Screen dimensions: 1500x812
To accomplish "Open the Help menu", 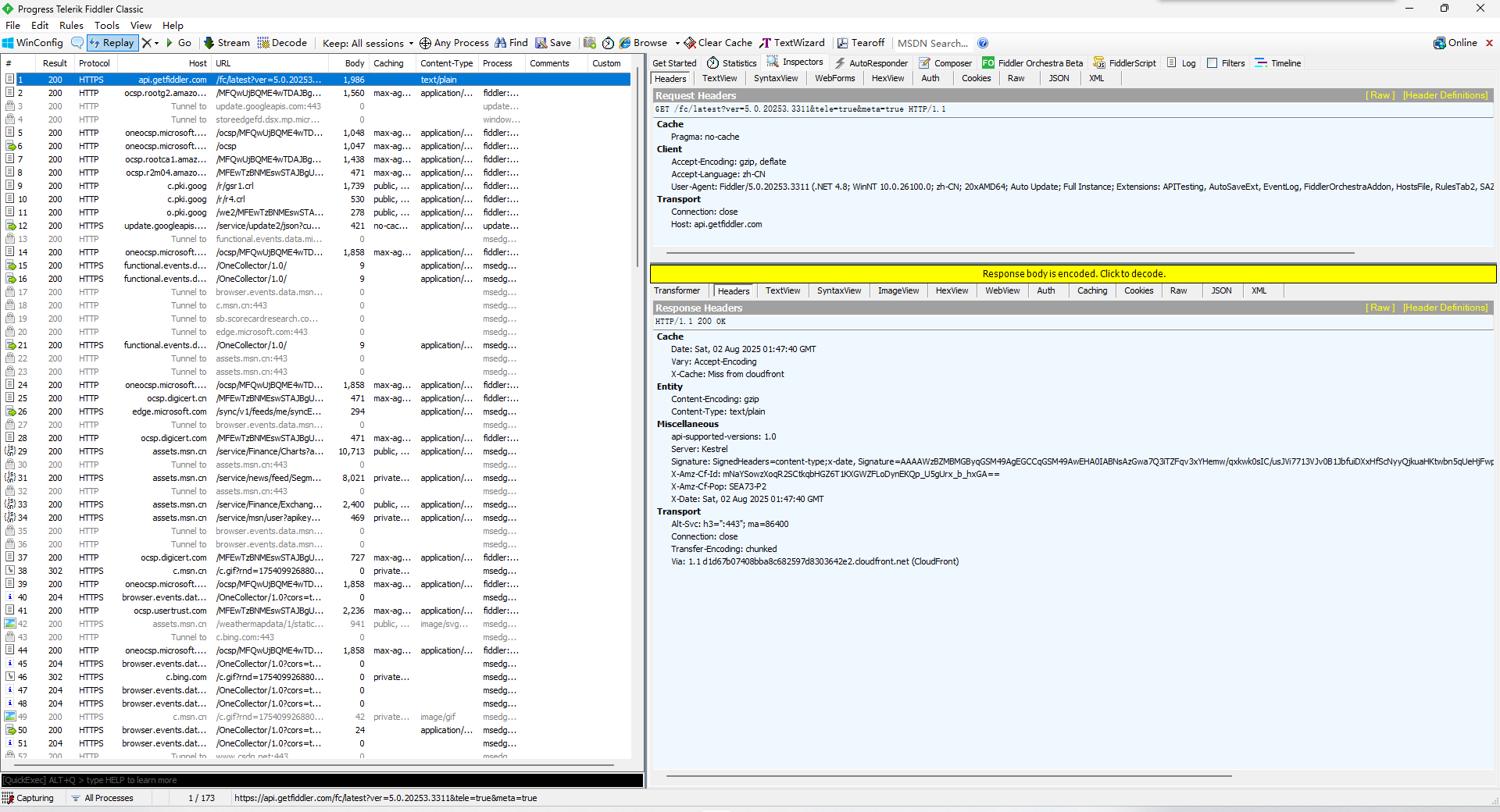I will (x=173, y=26).
